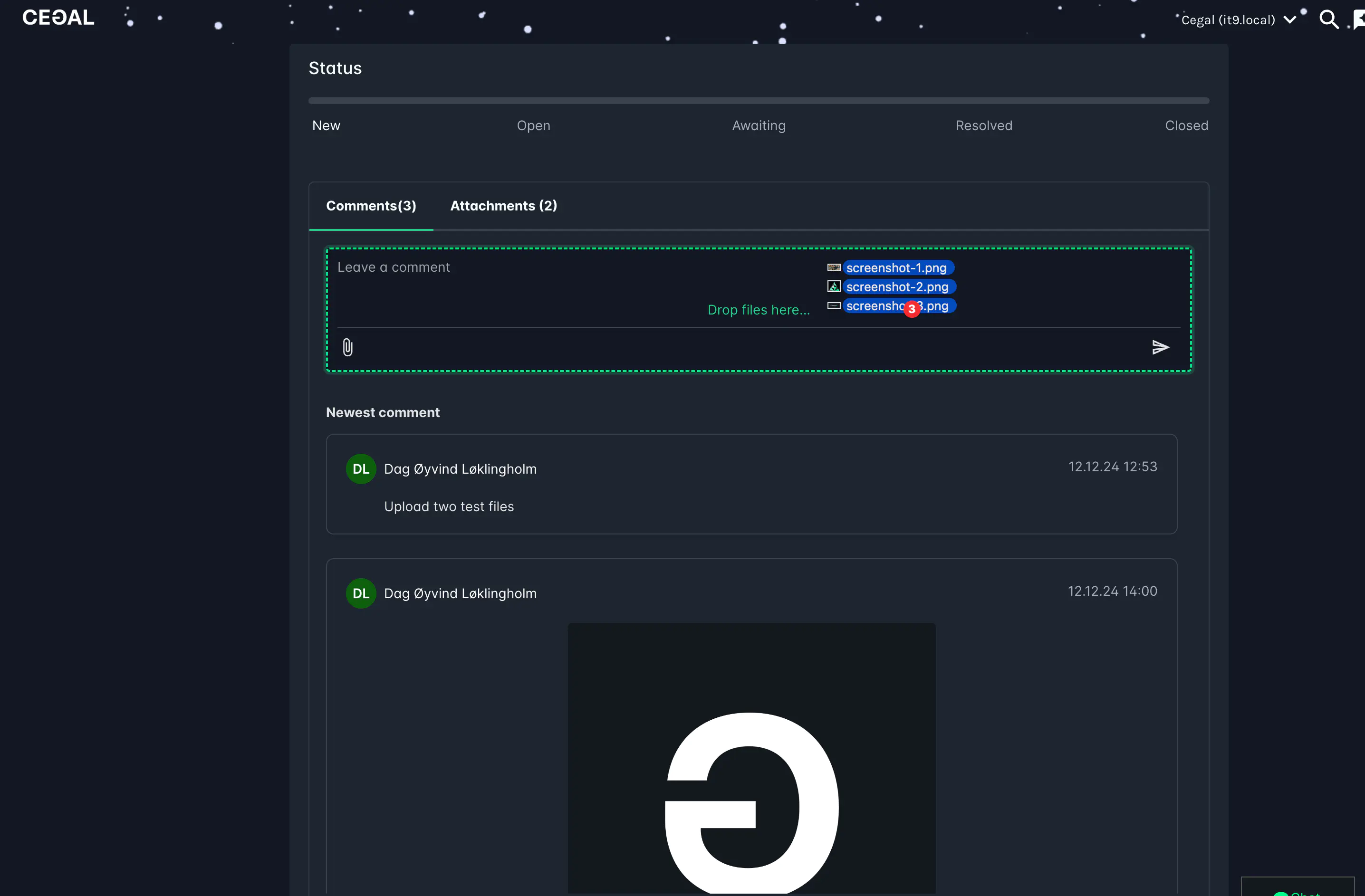1365x896 pixels.
Task: Select the Closed status step
Action: tap(1186, 125)
